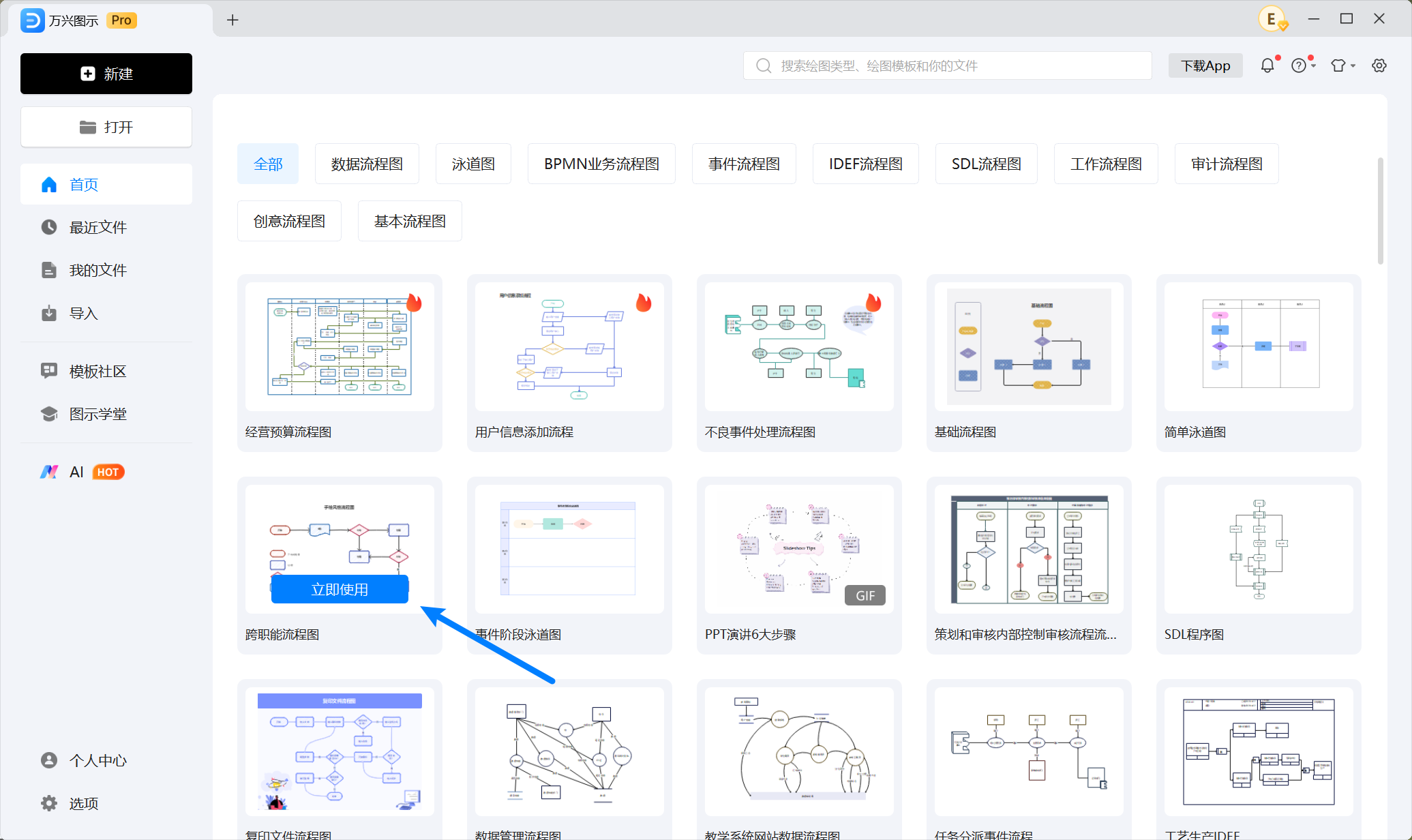Go to Home (首页) in sidebar
The height and width of the screenshot is (840, 1412).
(106, 184)
